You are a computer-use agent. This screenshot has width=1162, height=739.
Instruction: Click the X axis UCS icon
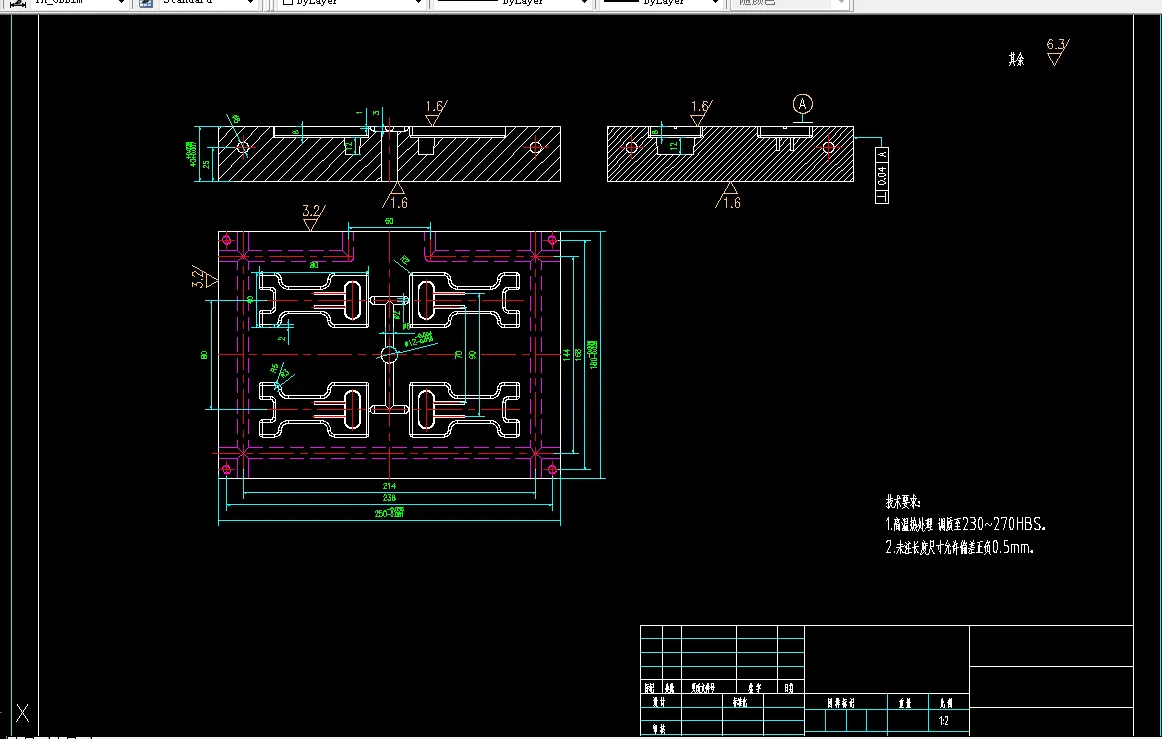(x=22, y=713)
